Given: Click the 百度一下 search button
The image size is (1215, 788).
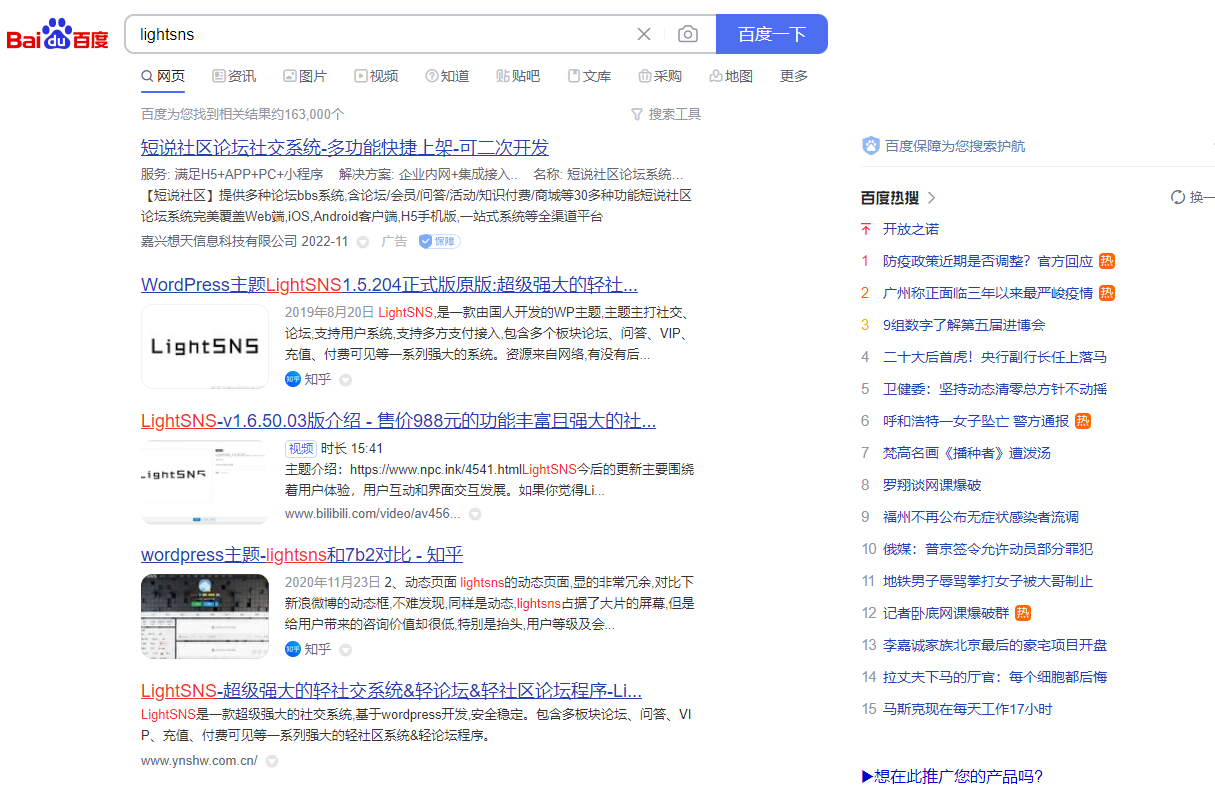Looking at the screenshot, I should tap(772, 34).
